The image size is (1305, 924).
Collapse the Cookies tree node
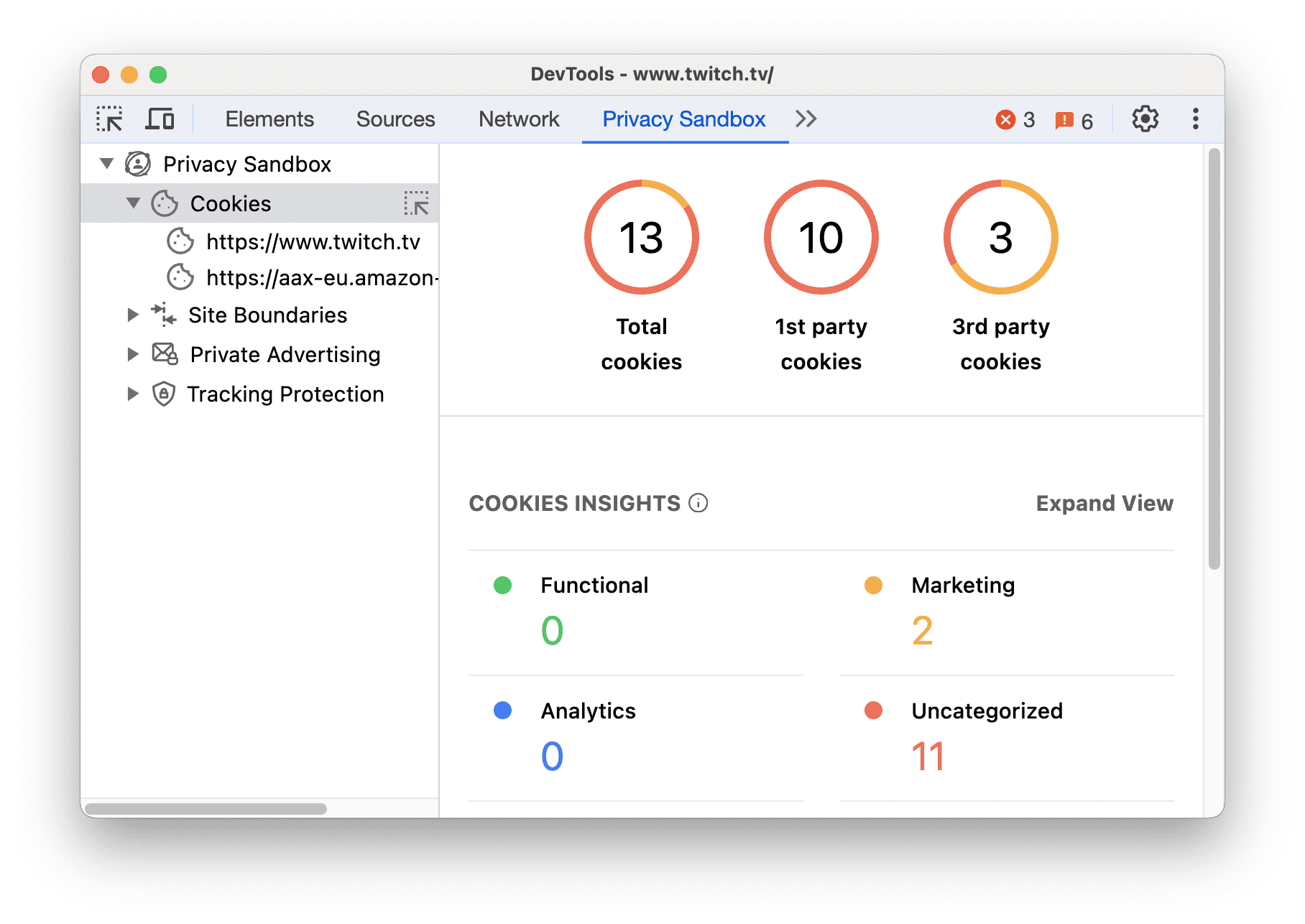133,203
